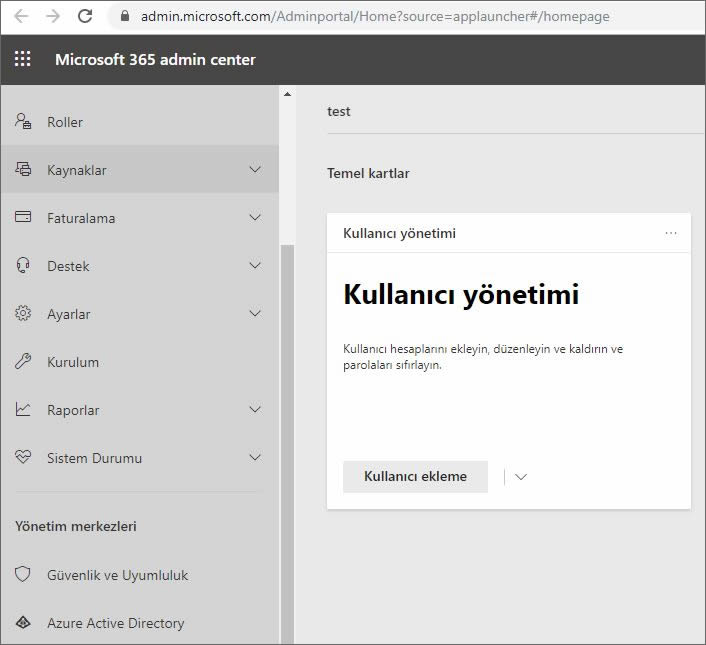Click the Azure Active Directory diamond icon
Viewport: 706px width, 645px height.
coord(23,623)
